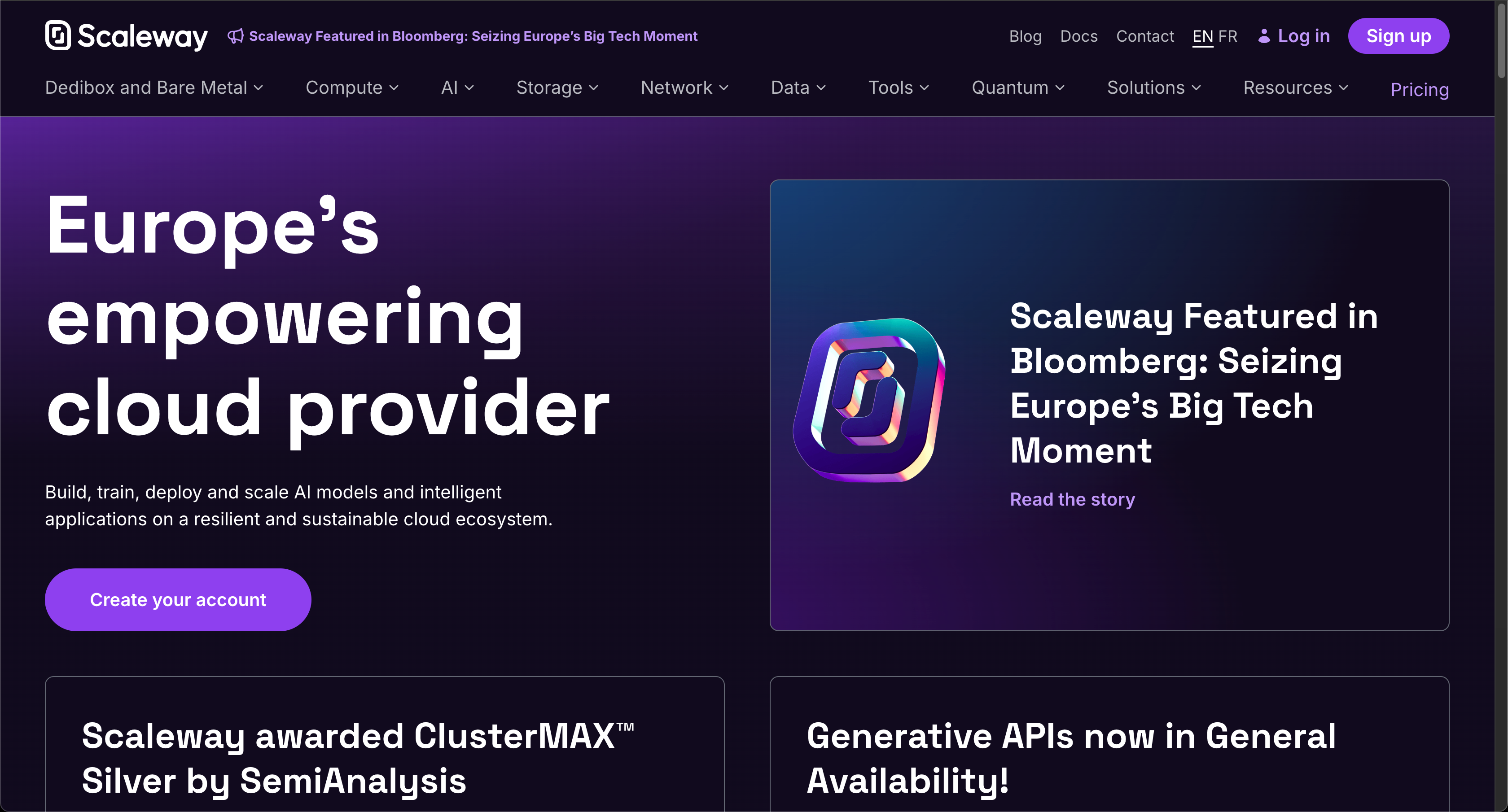The image size is (1508, 812).
Task: Open the Quantum dropdown
Action: (1017, 88)
